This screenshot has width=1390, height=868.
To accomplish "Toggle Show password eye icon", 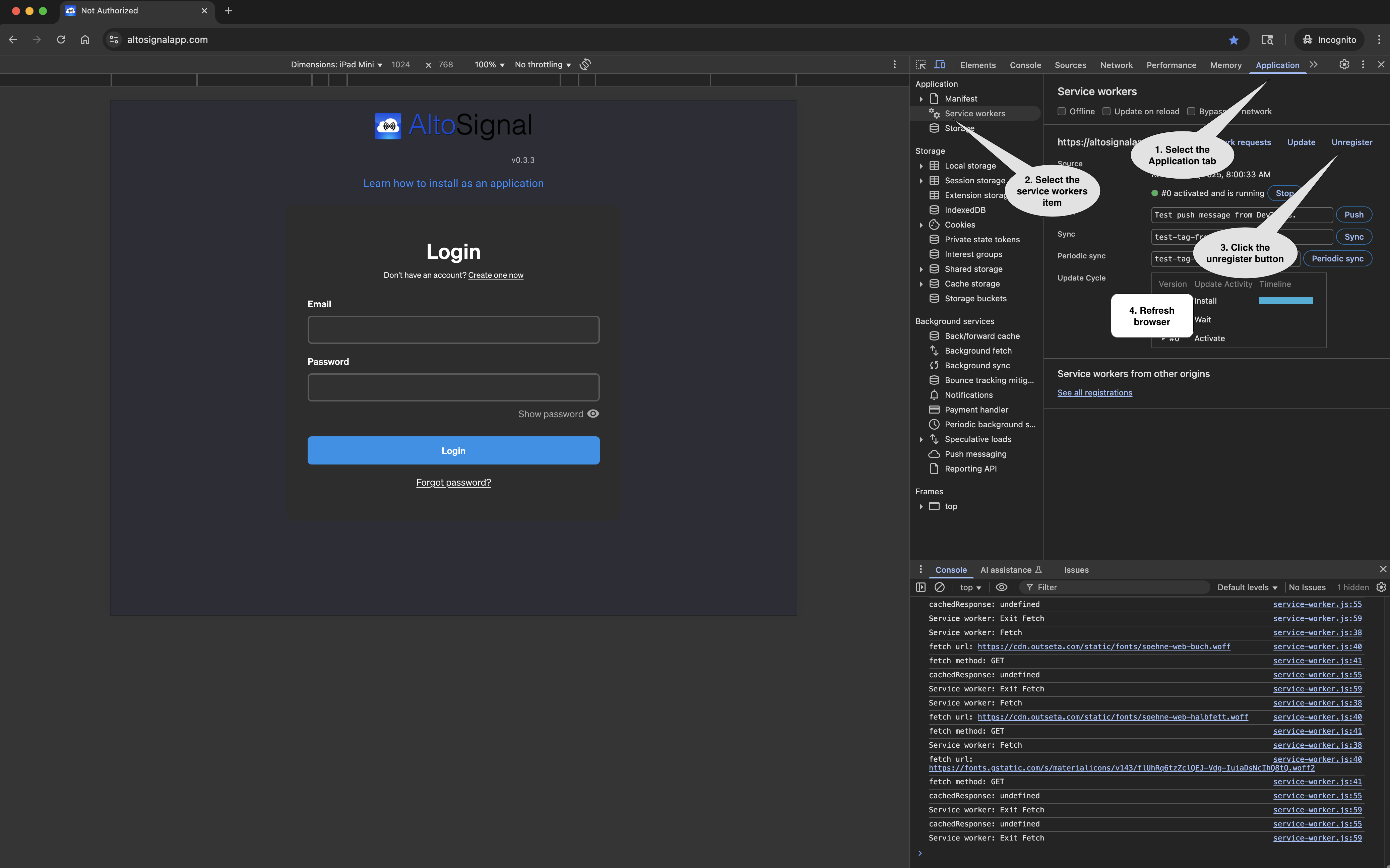I will tap(593, 413).
